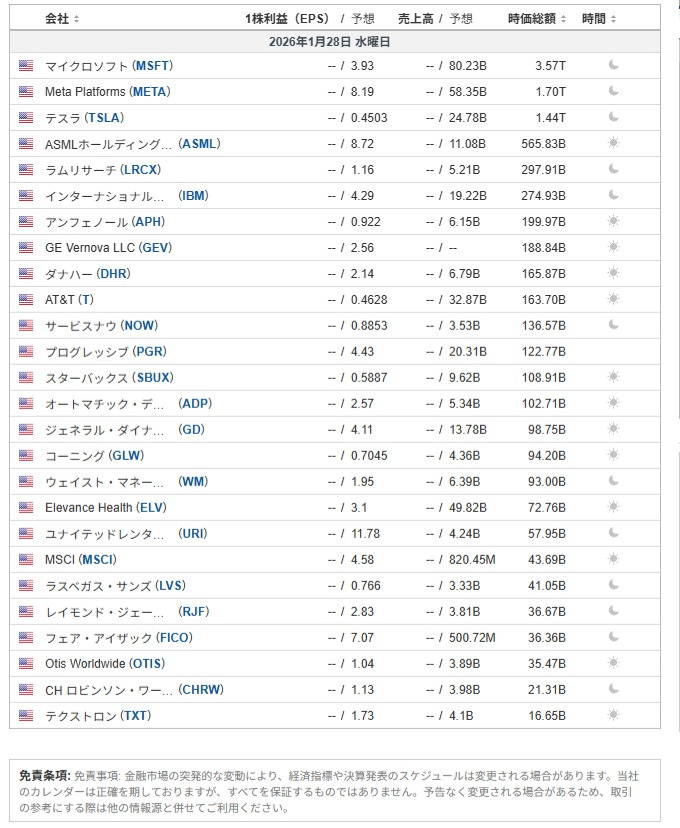
Task: Click the moon icon in the CH ロビンソン row
Action: [614, 689]
